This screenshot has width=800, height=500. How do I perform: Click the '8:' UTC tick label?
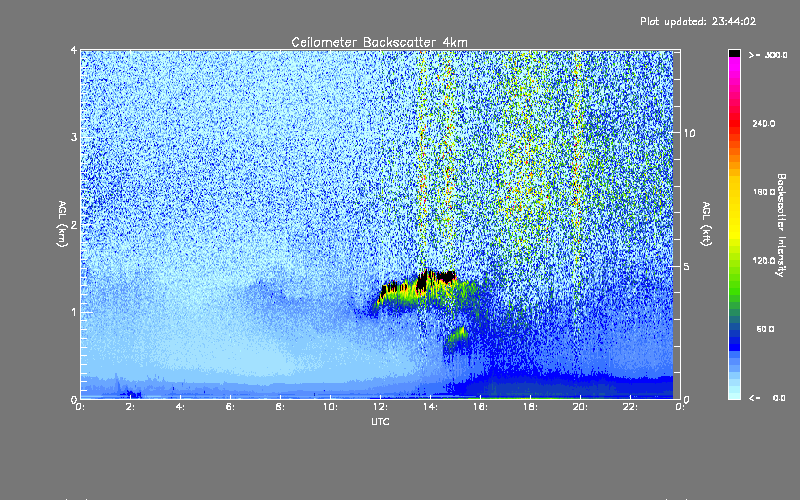coord(280,407)
